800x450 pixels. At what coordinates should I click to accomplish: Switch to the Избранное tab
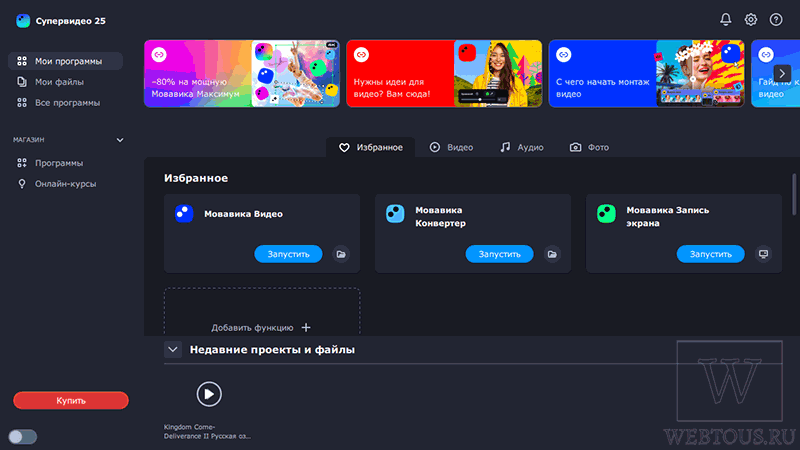coord(370,147)
